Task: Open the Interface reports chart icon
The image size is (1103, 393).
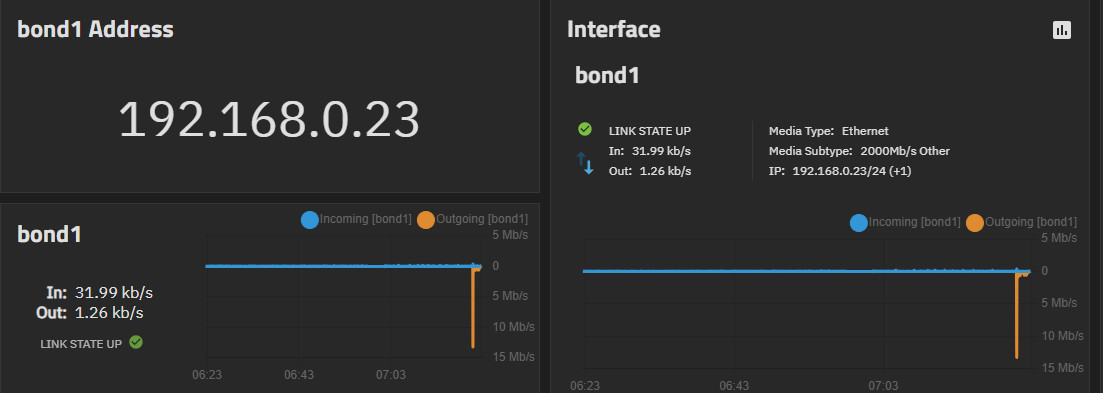Action: (1061, 30)
